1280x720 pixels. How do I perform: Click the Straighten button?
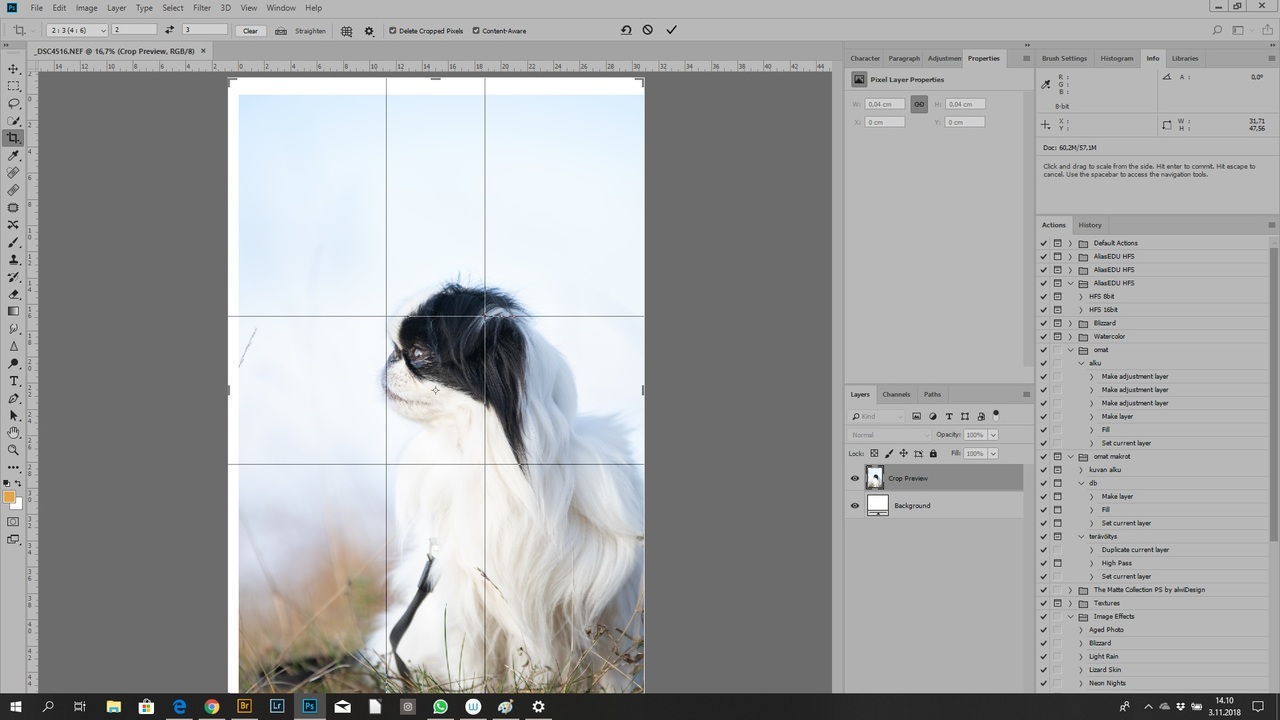coord(302,31)
